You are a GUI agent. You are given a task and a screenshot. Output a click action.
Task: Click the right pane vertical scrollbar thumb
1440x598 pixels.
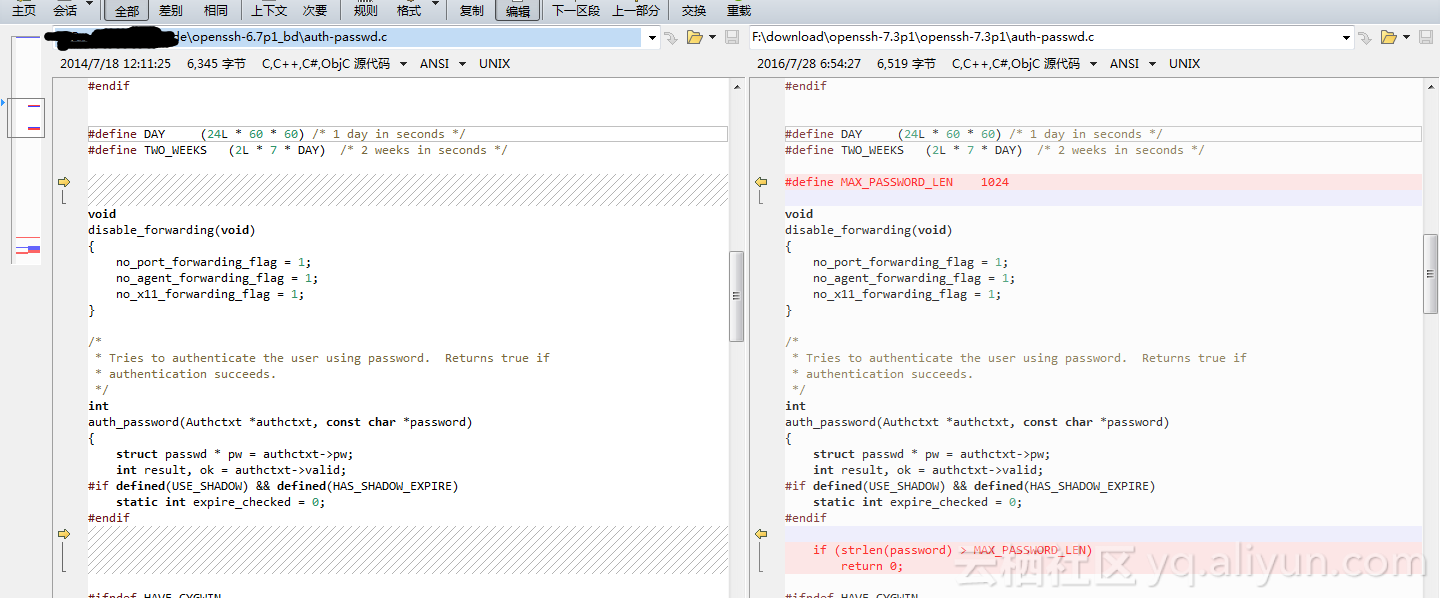pyautogui.click(x=1431, y=275)
